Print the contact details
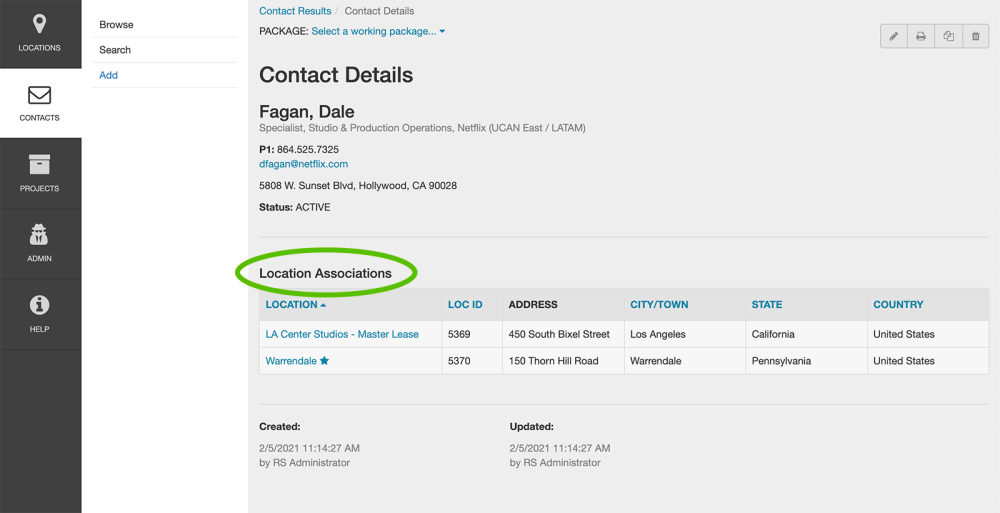The image size is (1000, 513). click(x=921, y=37)
